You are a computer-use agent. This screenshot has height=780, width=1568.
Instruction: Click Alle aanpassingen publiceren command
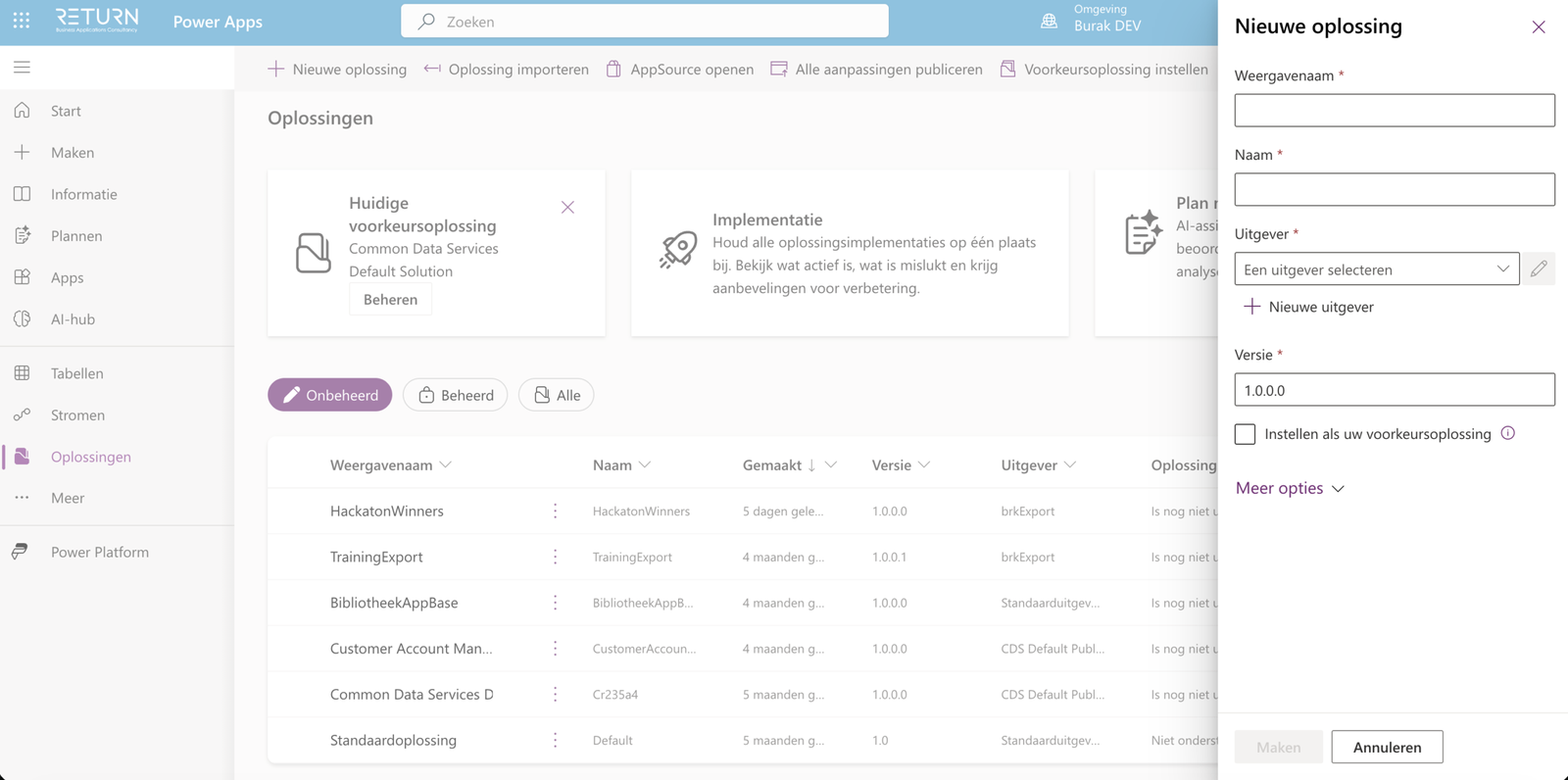pos(876,69)
